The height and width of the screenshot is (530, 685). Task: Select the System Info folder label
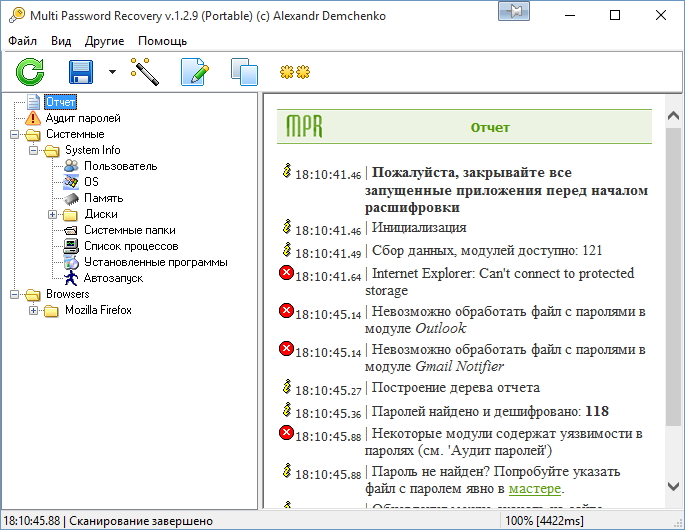93,150
